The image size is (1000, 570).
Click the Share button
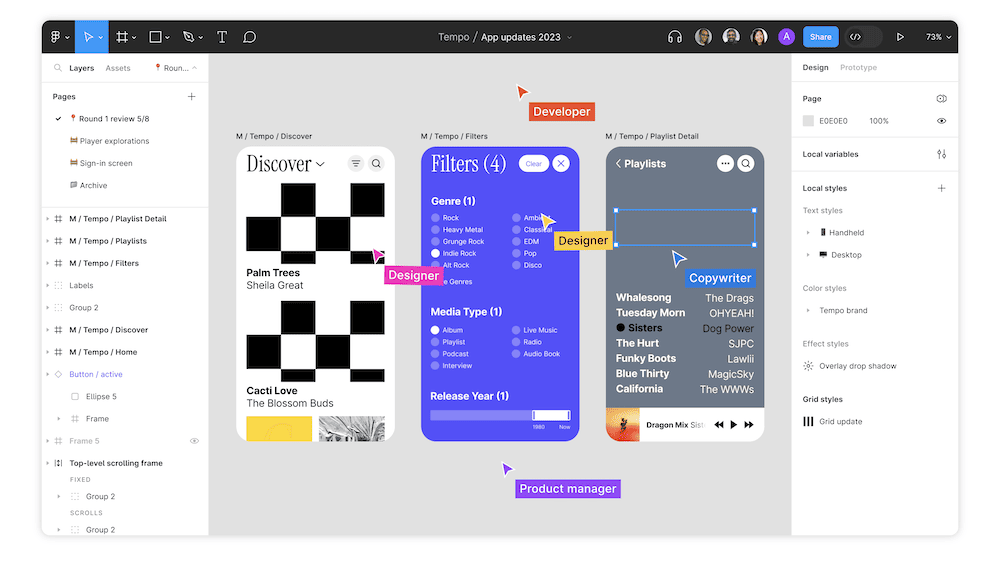tap(820, 37)
